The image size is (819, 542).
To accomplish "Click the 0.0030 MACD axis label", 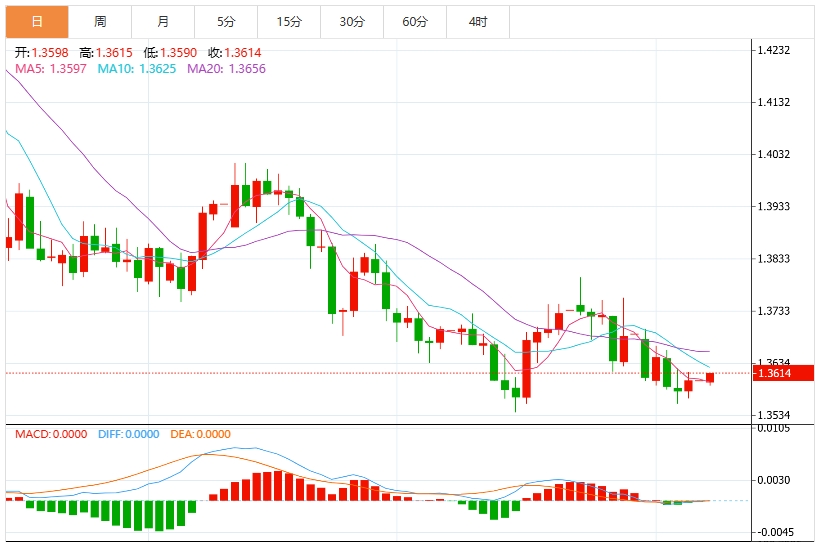I will 774,480.
